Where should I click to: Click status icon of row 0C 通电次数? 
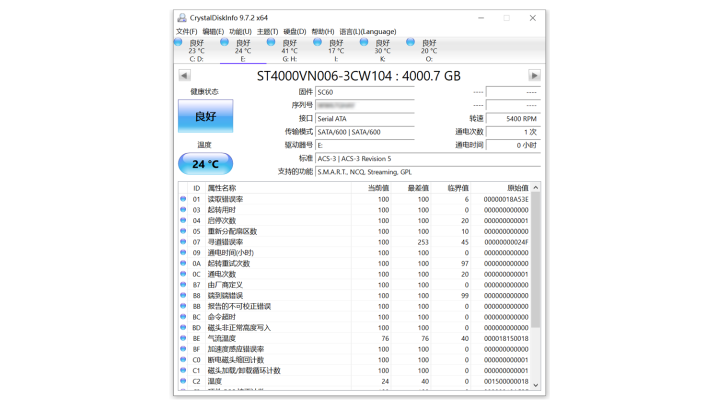point(183,274)
